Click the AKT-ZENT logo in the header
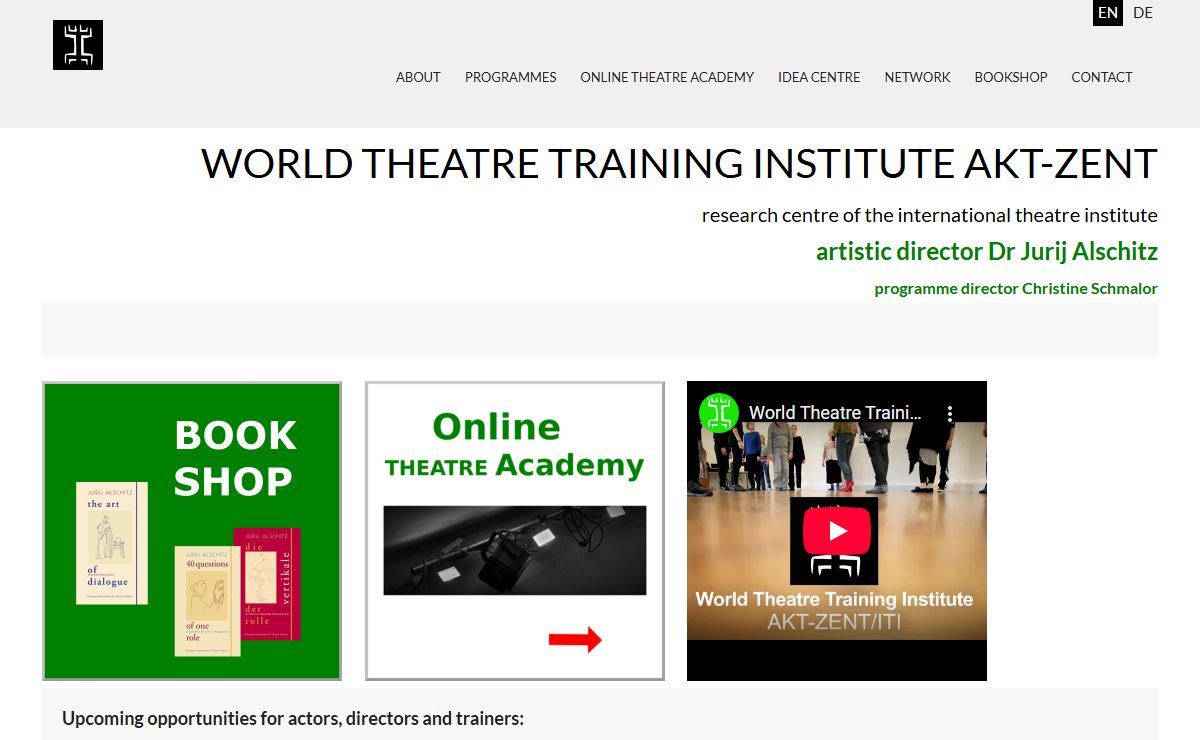1200x740 pixels. tap(78, 45)
